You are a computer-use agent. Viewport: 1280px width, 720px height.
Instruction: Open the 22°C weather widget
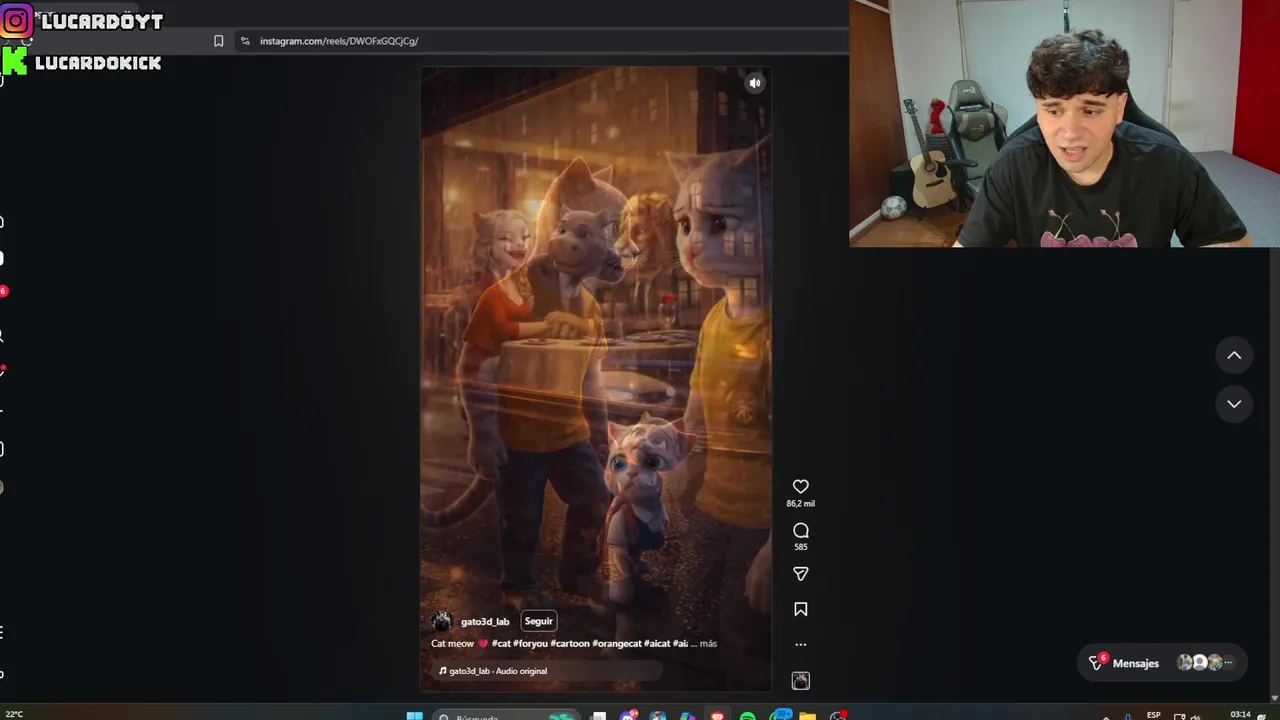[14, 714]
